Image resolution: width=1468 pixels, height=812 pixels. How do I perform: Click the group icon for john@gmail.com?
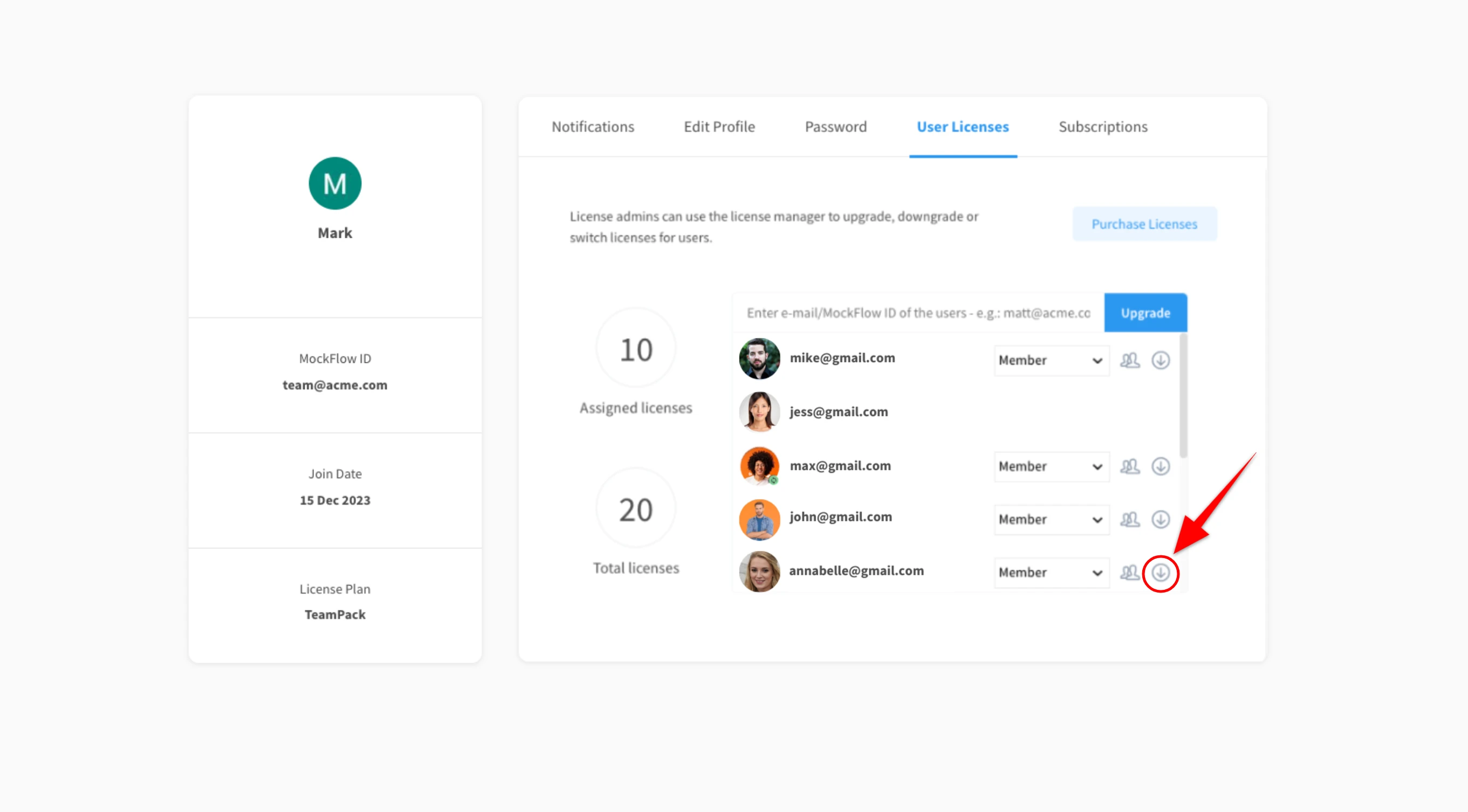point(1129,519)
